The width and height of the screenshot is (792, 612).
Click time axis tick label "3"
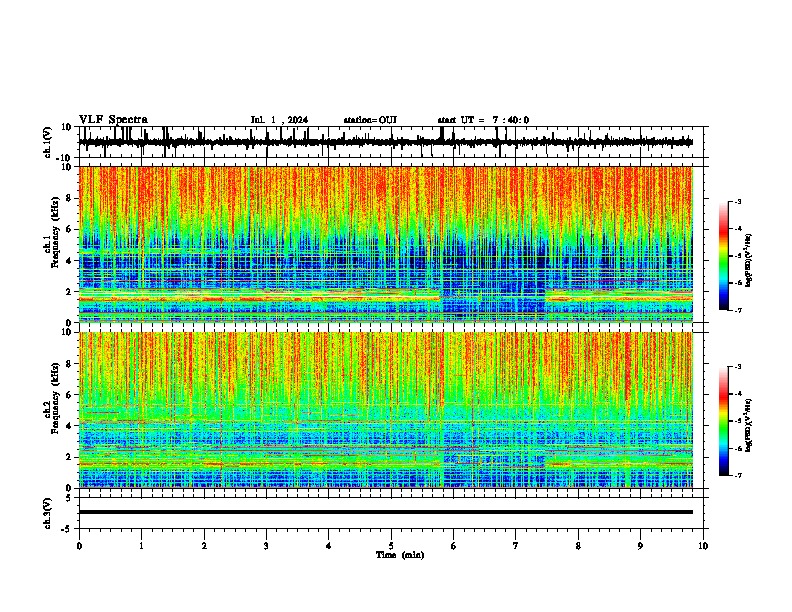[267, 546]
